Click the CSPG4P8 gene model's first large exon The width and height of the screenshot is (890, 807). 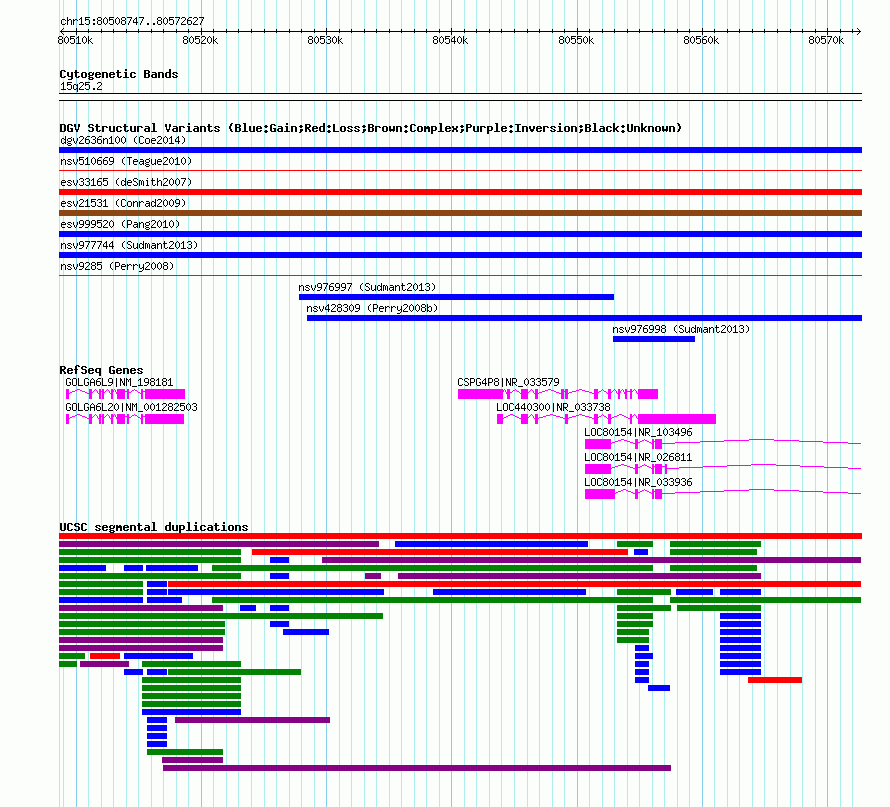click(x=480, y=394)
